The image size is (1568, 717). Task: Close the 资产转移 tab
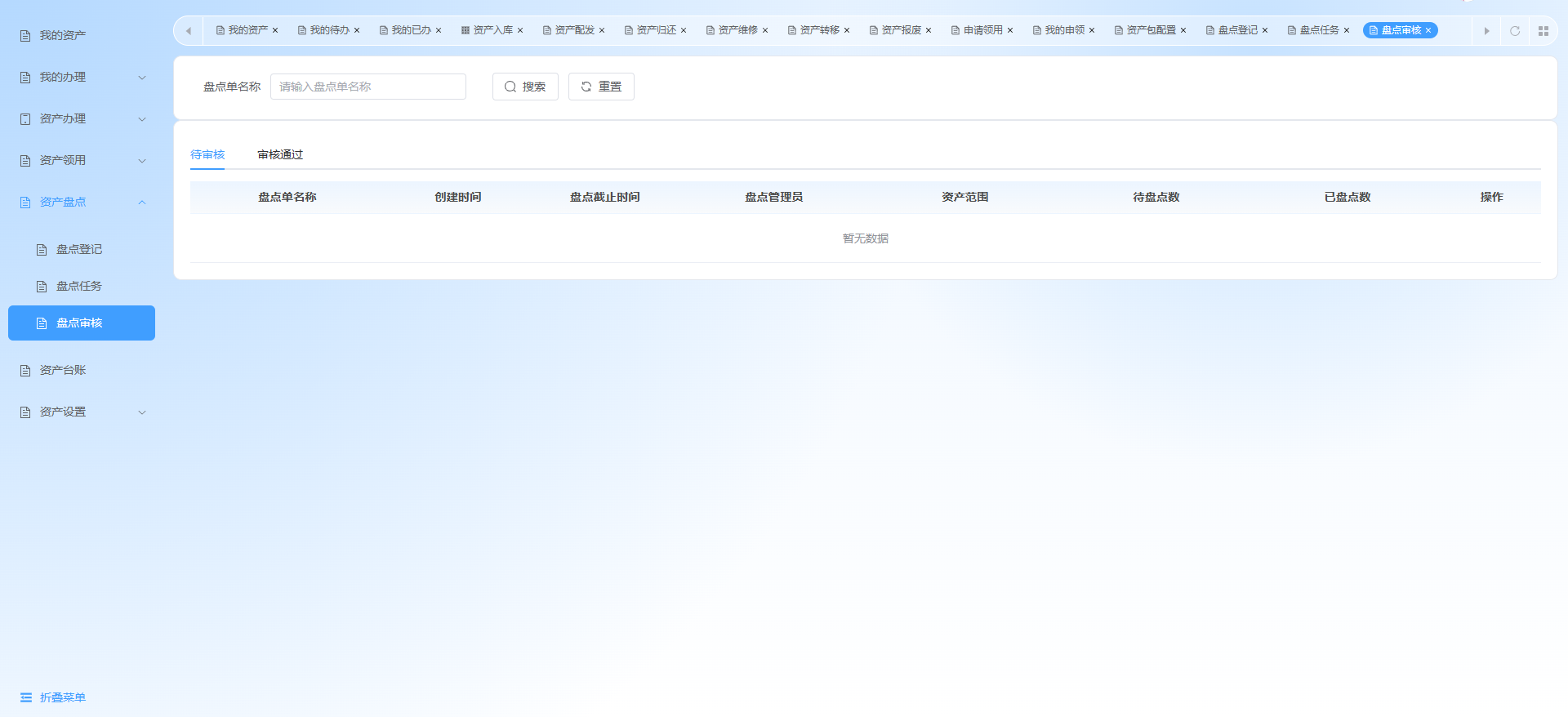coord(847,30)
